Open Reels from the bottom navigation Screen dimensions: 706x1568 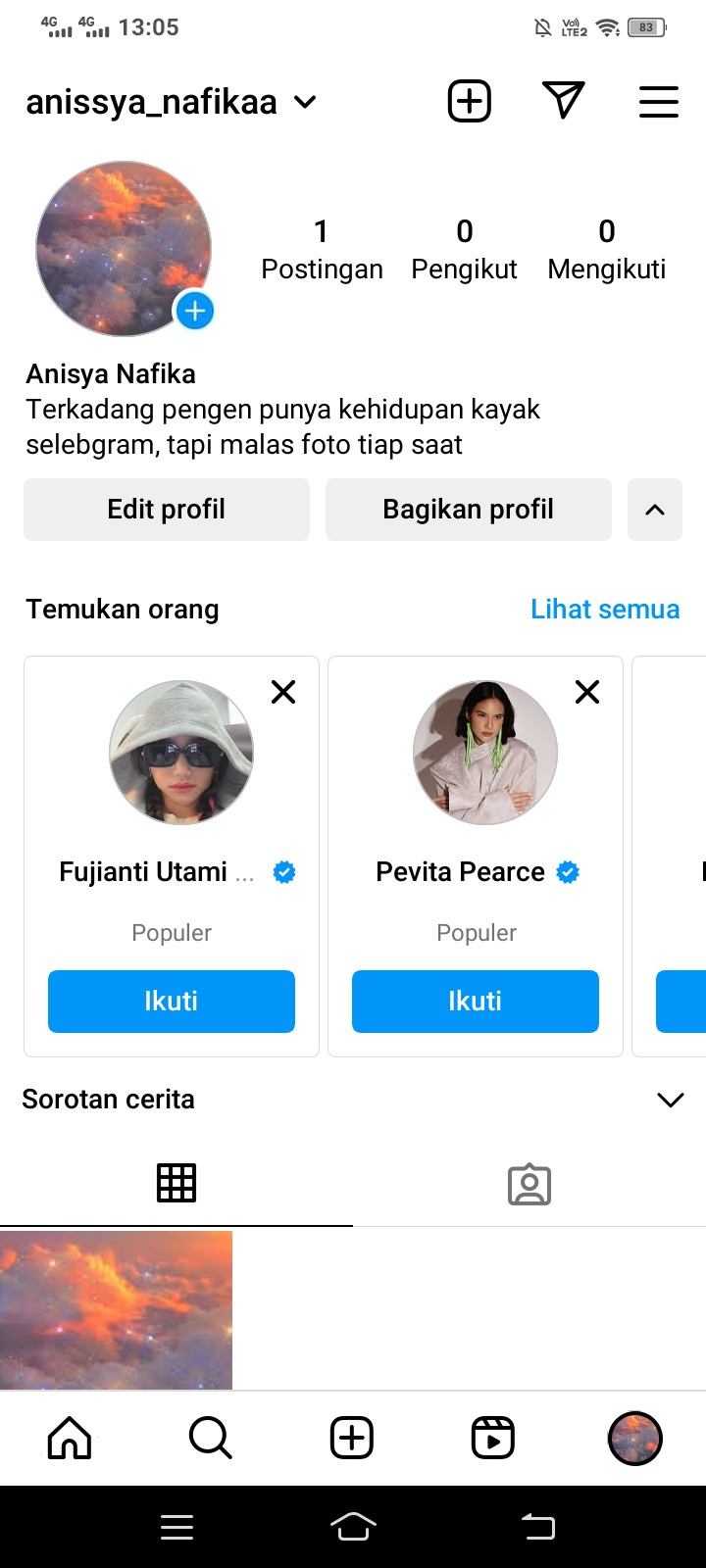[x=493, y=1438]
